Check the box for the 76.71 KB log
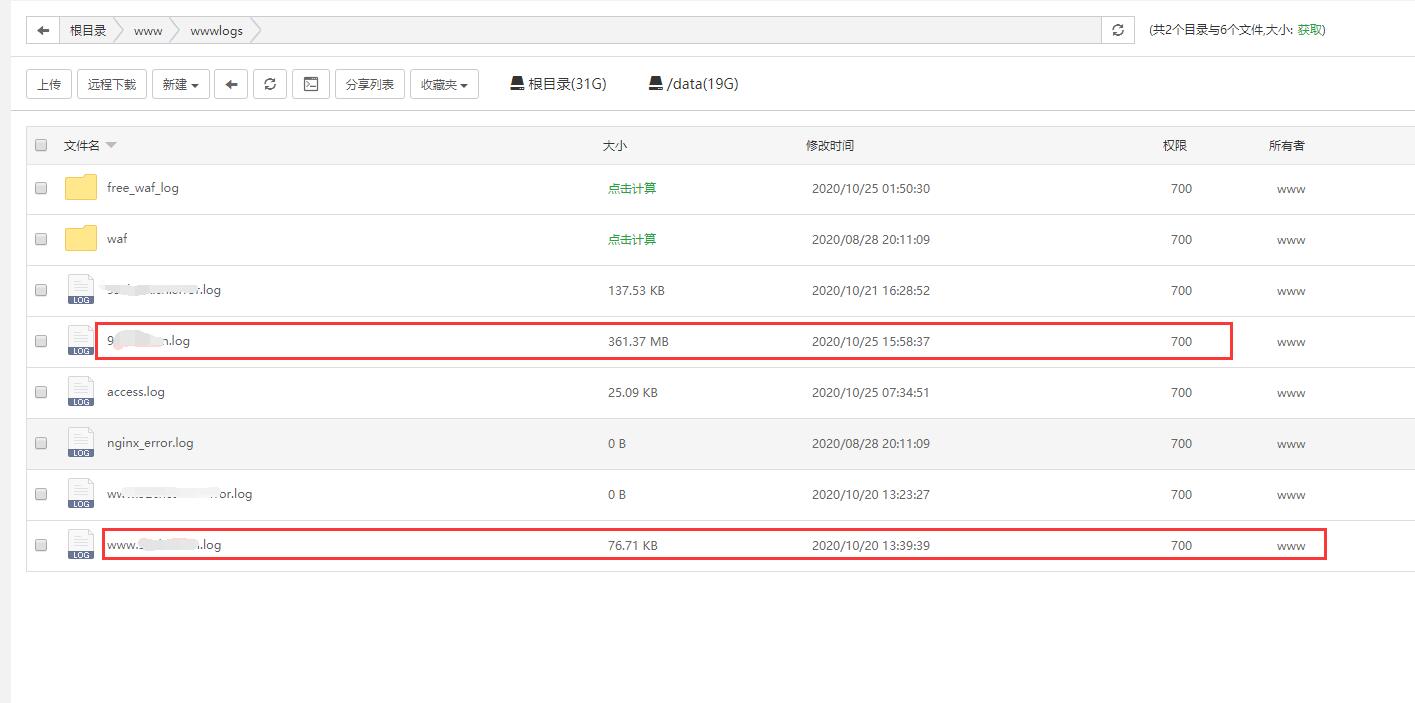Viewport: 1415px width, 703px height. pos(41,545)
